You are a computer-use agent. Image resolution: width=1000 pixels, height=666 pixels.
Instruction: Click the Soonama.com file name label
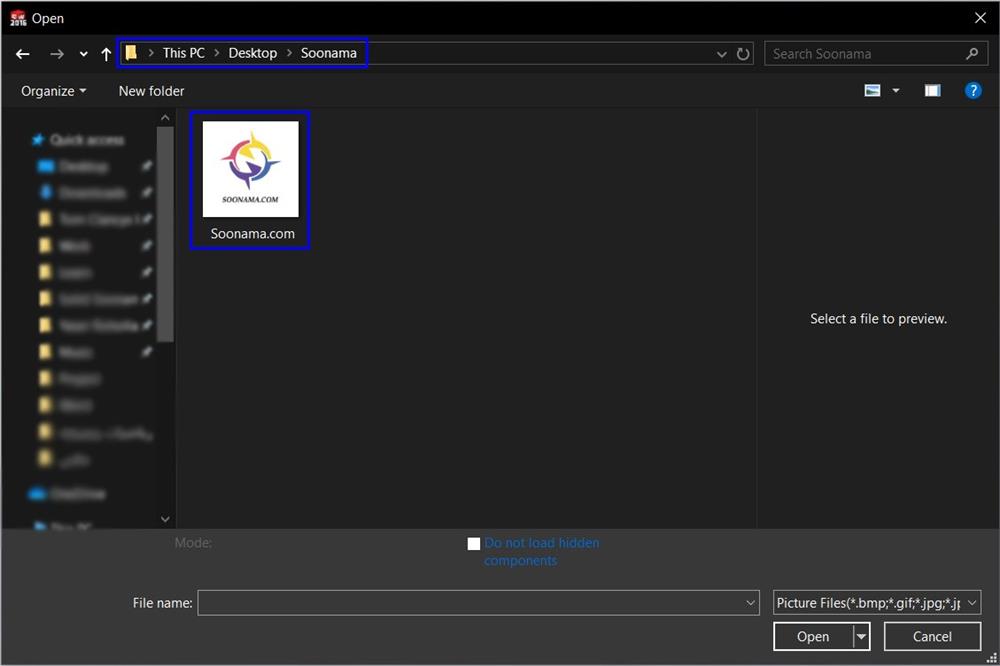[253, 233]
